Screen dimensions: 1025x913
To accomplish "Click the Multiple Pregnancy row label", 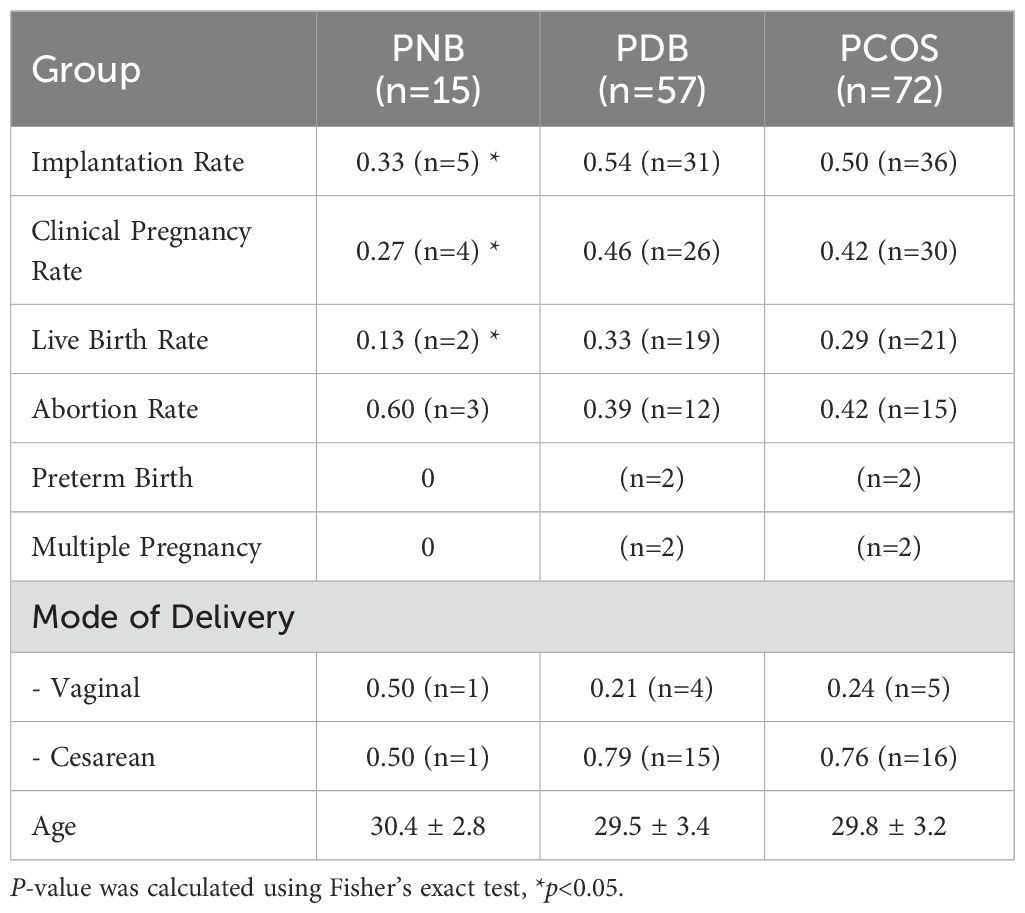I will 146,547.
